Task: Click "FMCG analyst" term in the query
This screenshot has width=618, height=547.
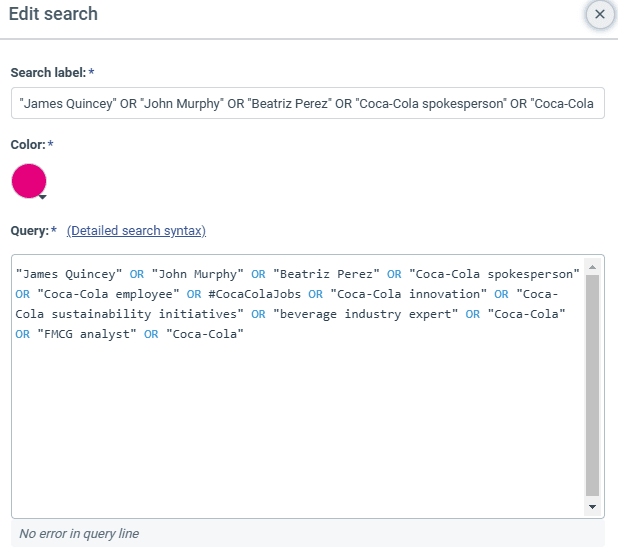Action: click(87, 335)
